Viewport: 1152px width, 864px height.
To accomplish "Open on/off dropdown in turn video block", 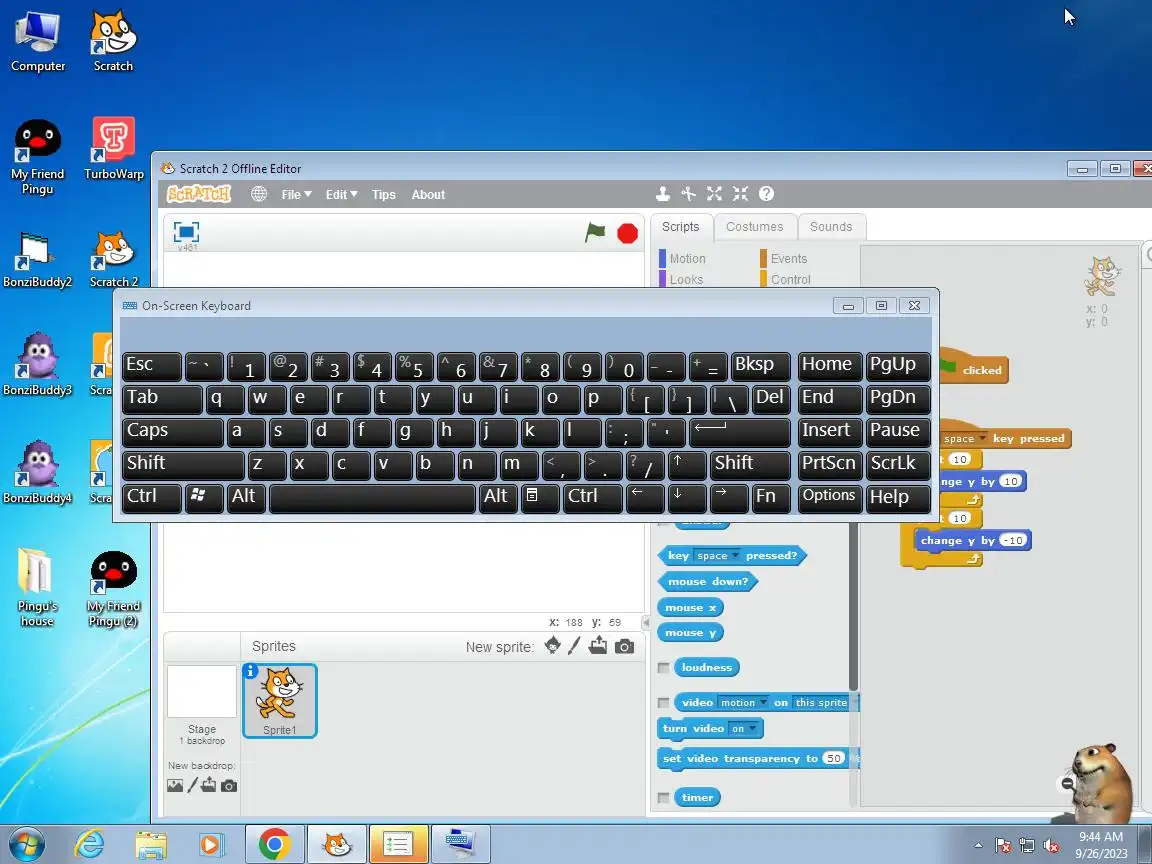I will click(x=743, y=729).
